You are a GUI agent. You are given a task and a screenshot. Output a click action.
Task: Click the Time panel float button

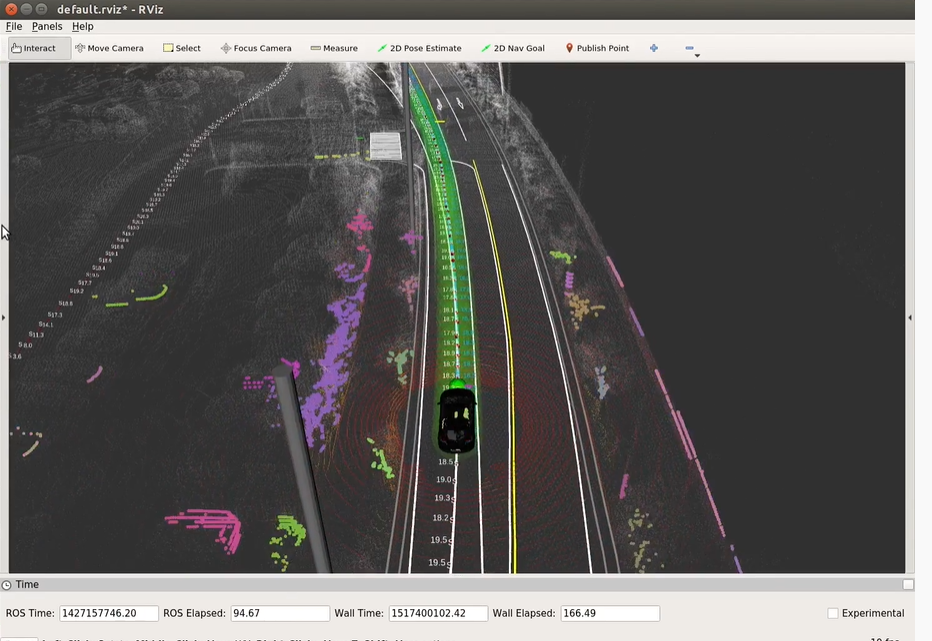click(907, 585)
